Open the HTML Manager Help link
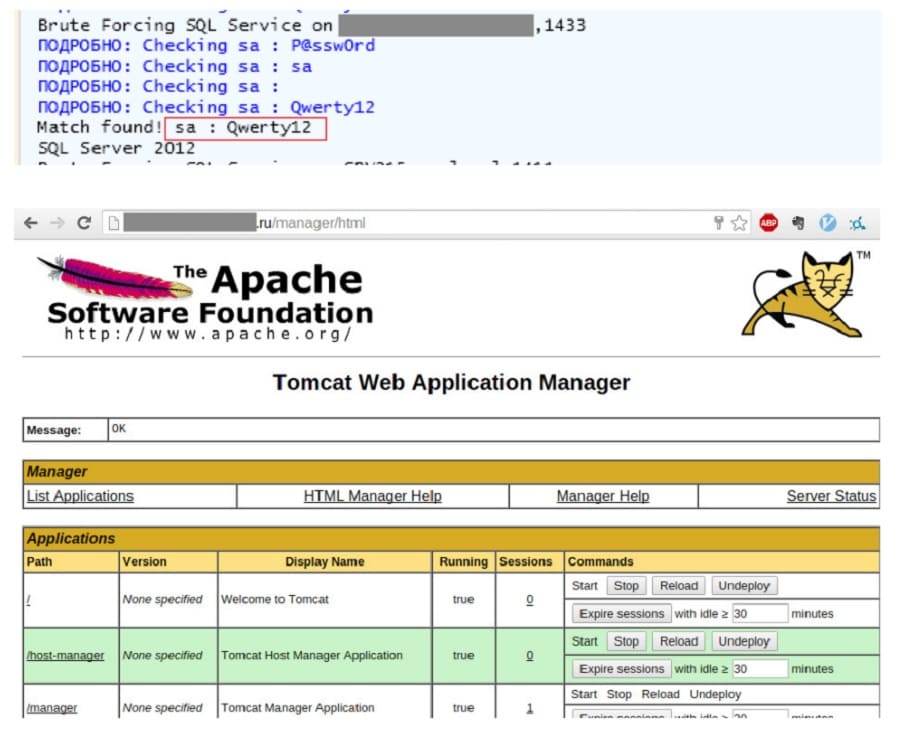 [372, 496]
